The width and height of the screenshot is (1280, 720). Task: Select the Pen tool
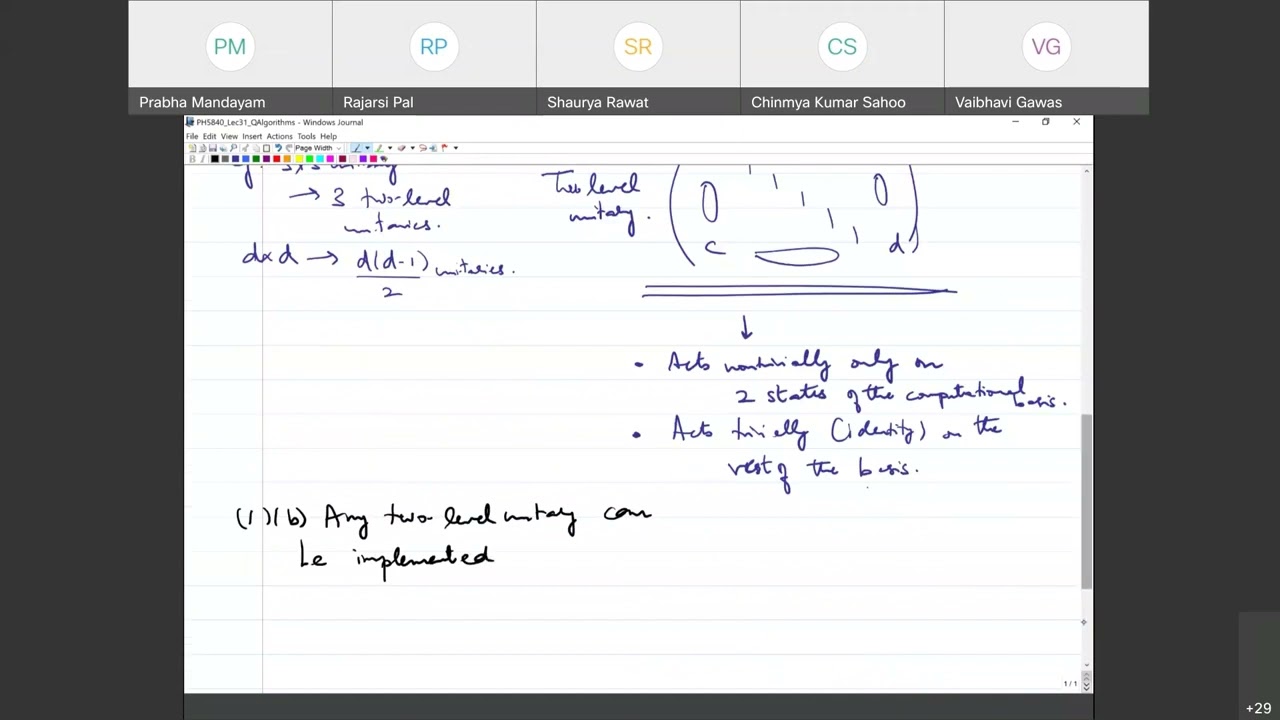[357, 148]
